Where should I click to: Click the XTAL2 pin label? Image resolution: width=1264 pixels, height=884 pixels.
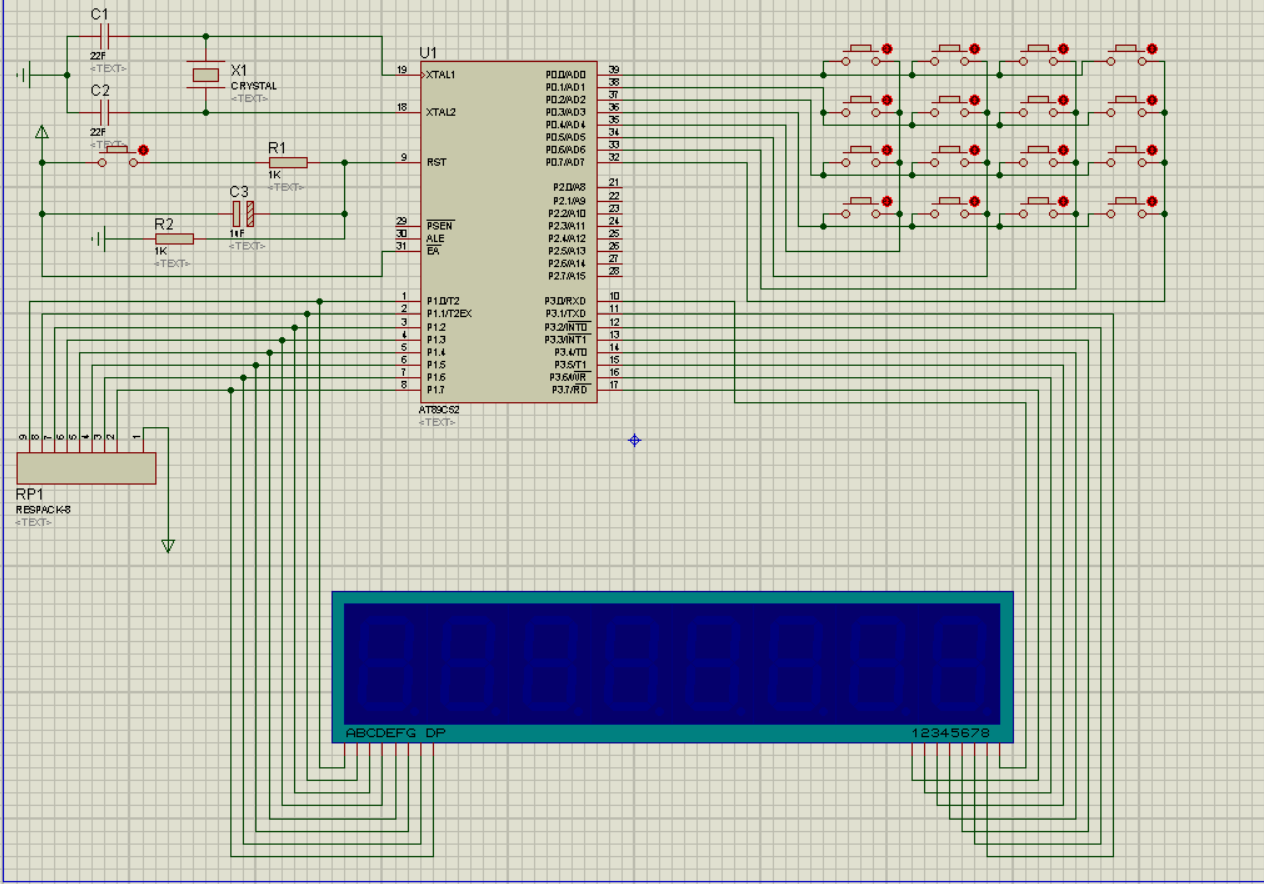441,112
